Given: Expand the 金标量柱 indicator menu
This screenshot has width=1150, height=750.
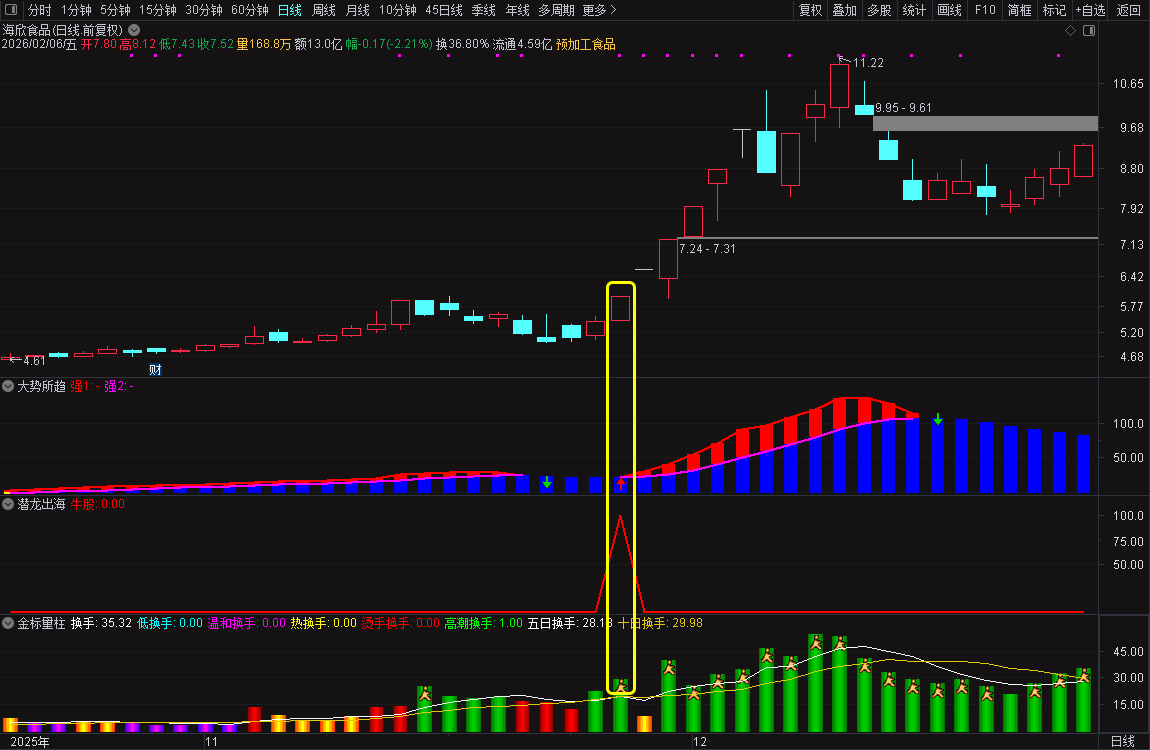Looking at the screenshot, I should pos(8,623).
